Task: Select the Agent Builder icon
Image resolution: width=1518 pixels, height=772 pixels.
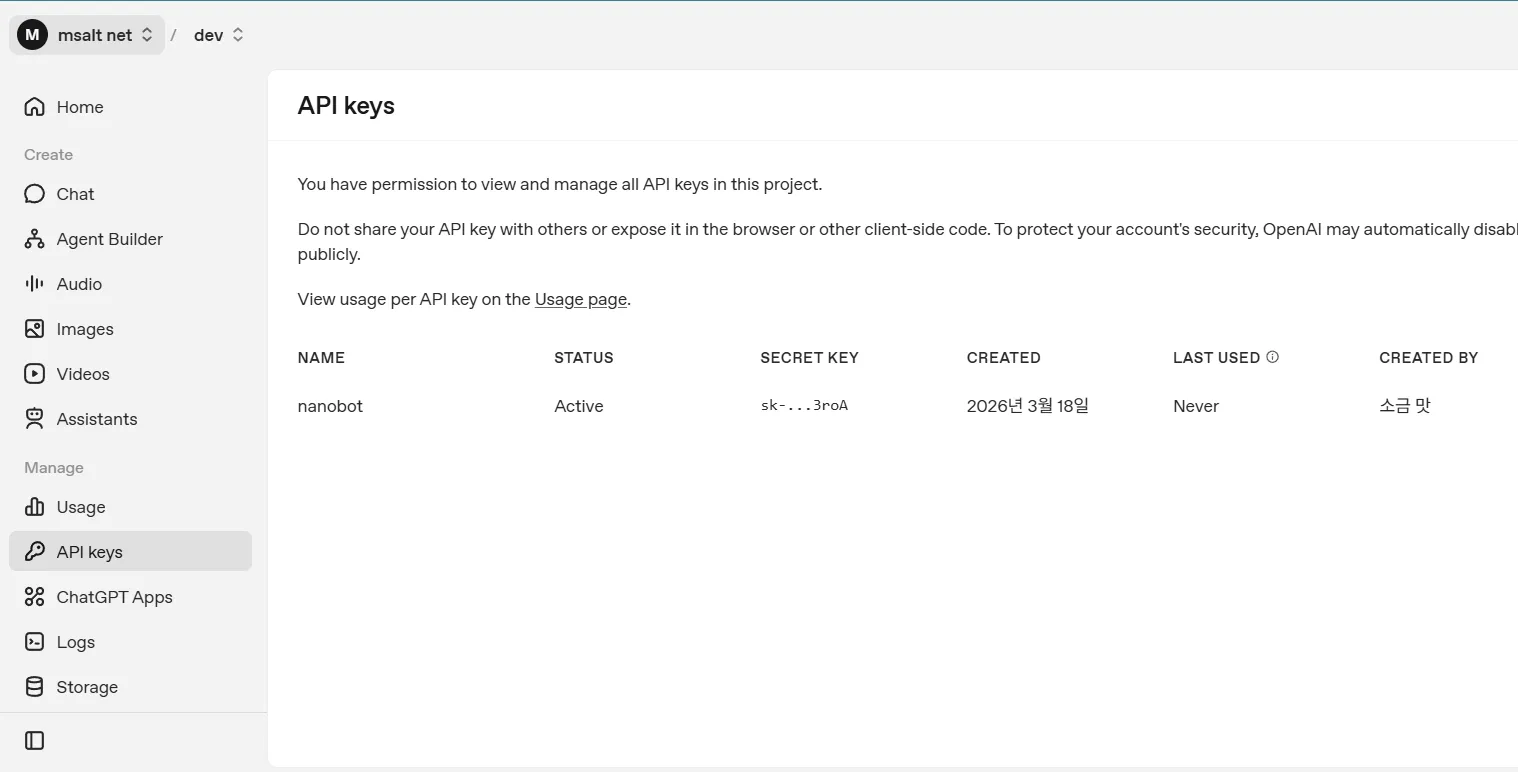Action: point(35,239)
